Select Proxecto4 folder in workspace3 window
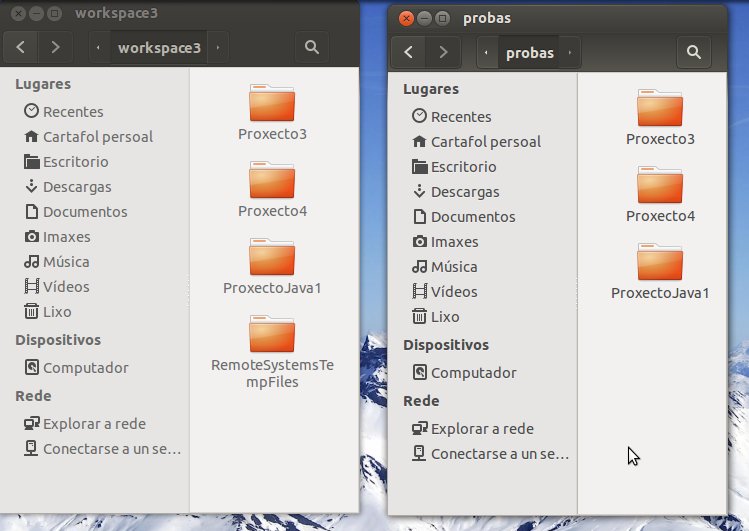 [272, 190]
